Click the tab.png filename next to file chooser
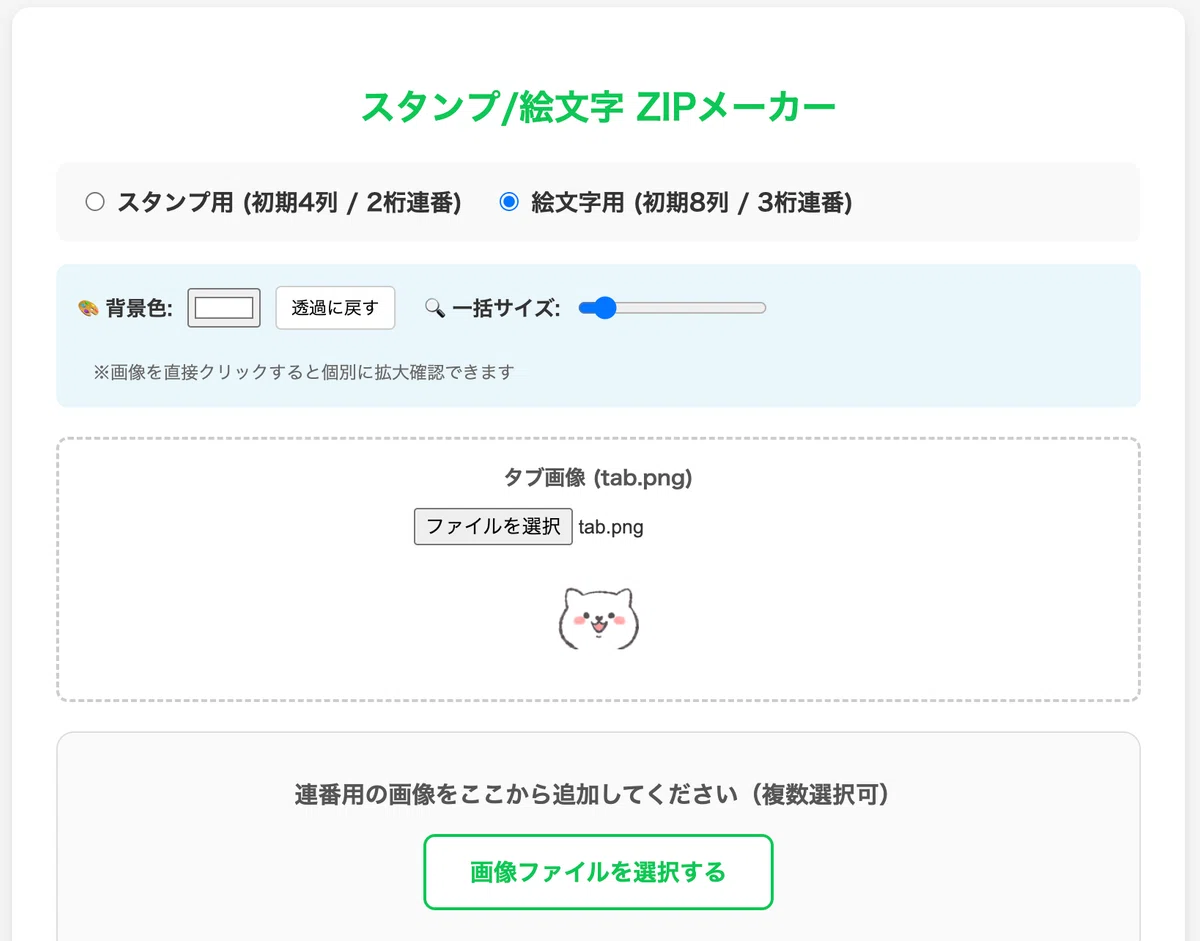1200x941 pixels. pos(611,527)
